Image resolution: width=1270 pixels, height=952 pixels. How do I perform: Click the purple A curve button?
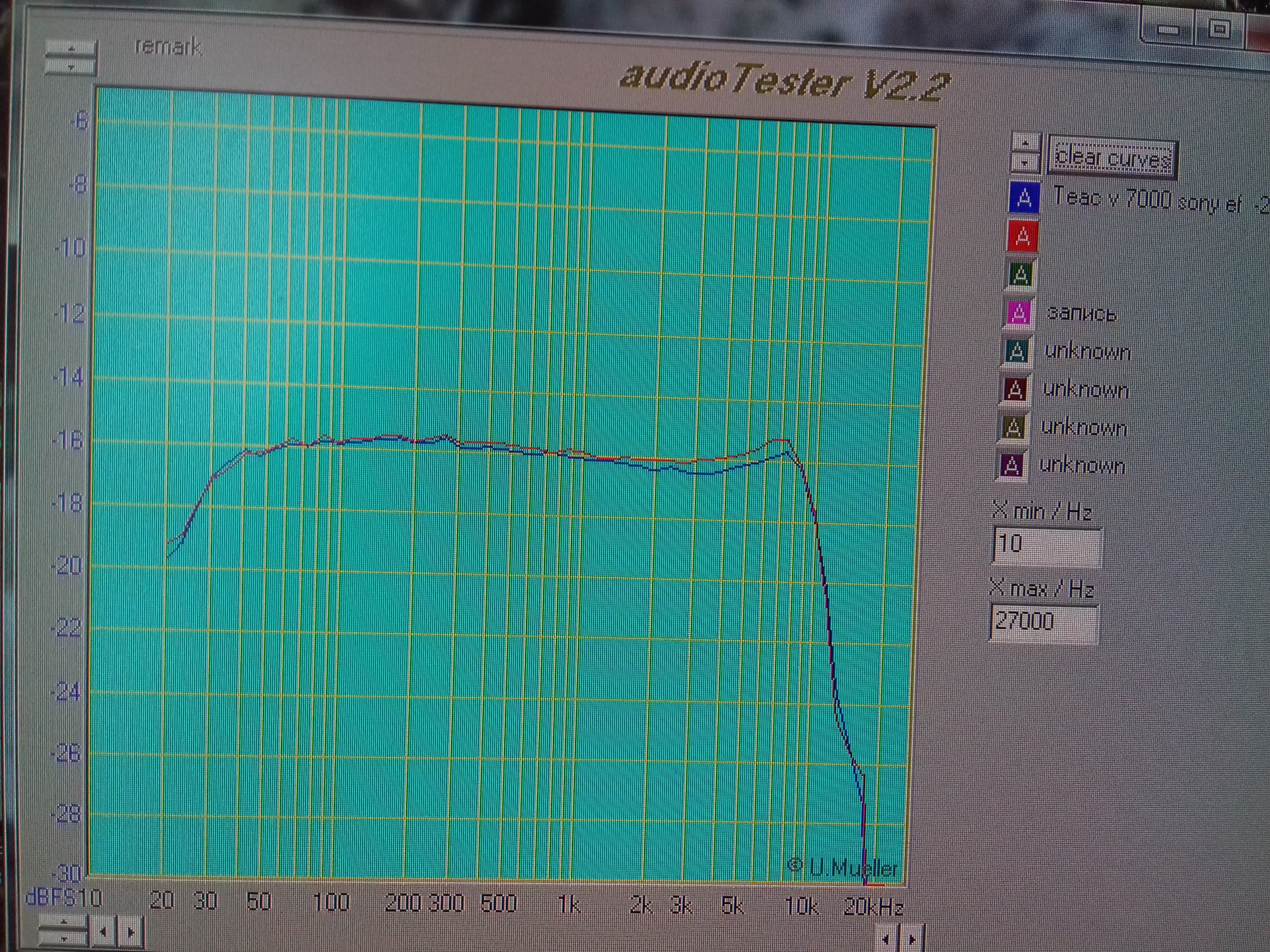(x=1012, y=465)
